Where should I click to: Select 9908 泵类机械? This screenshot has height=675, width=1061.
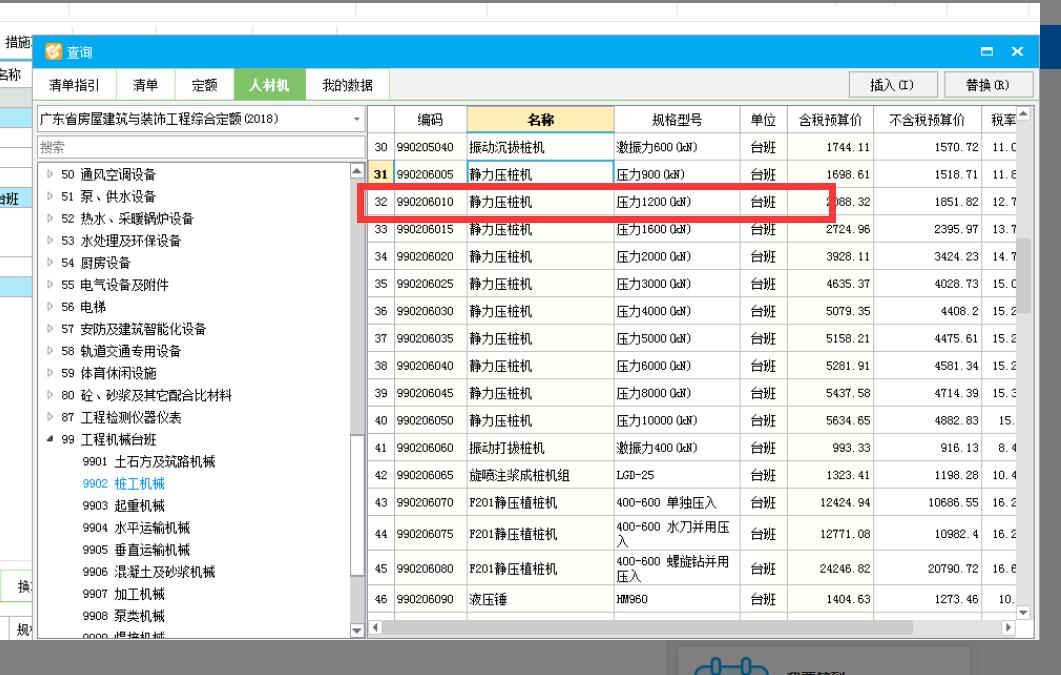(x=124, y=616)
